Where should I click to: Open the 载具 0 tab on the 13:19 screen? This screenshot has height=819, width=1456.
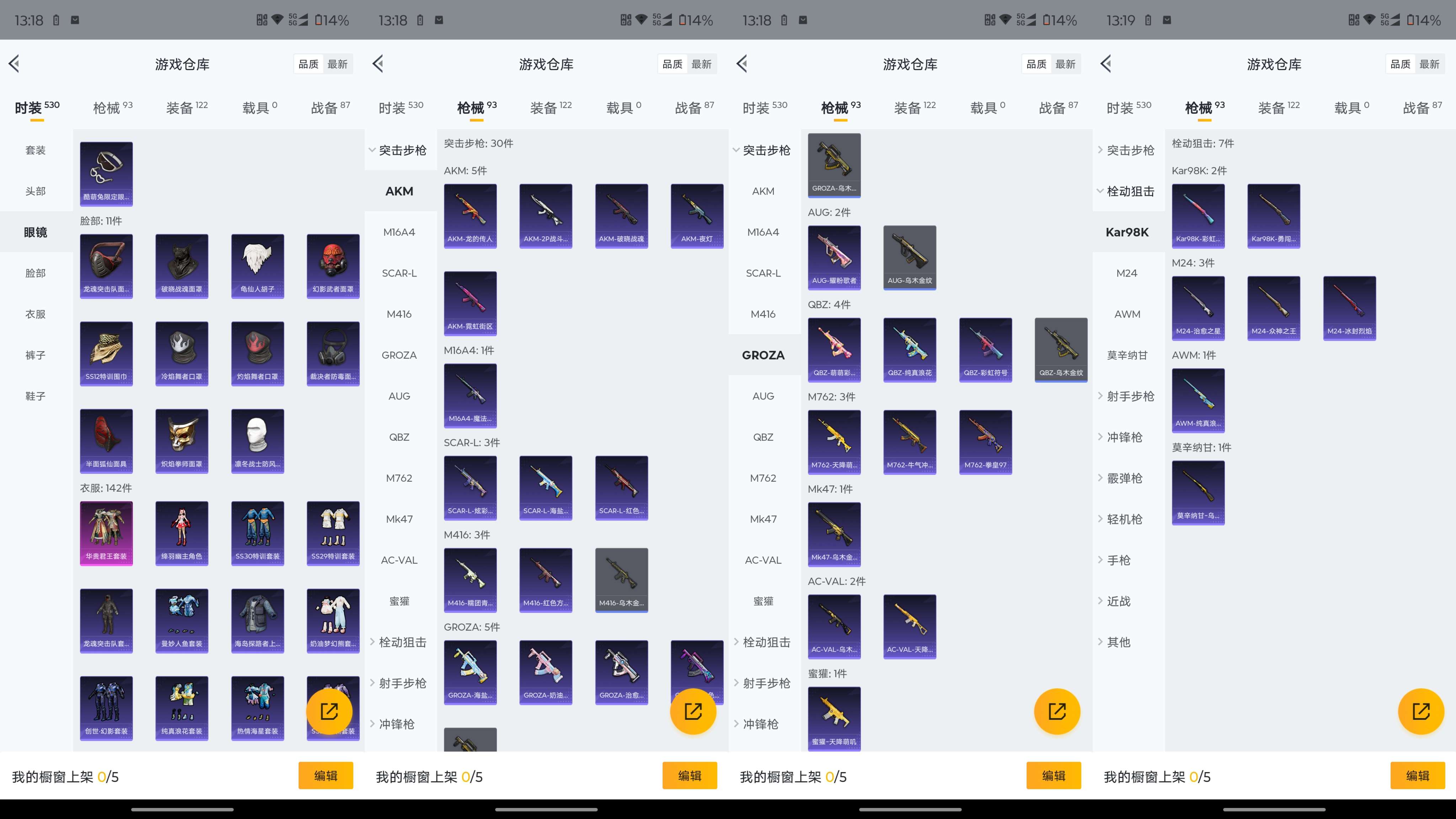(x=1352, y=107)
